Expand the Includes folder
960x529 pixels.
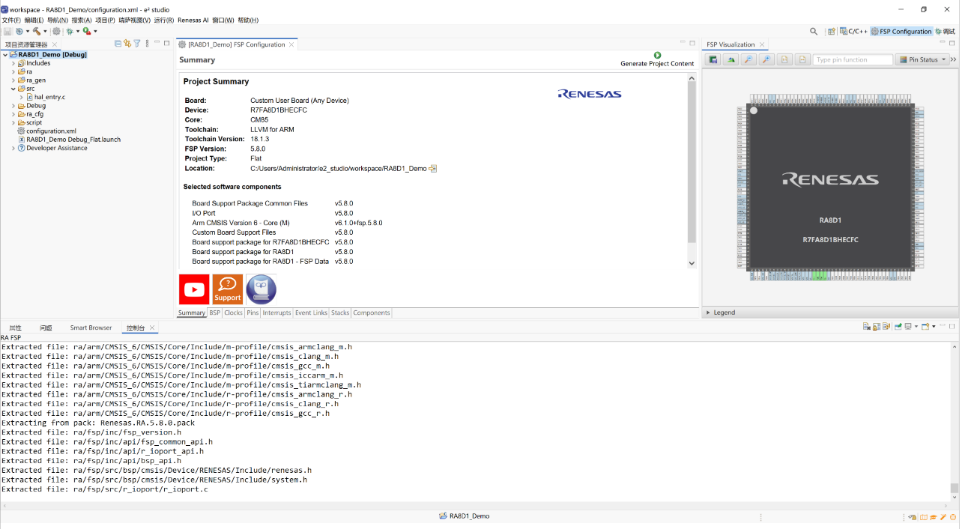coord(13,63)
